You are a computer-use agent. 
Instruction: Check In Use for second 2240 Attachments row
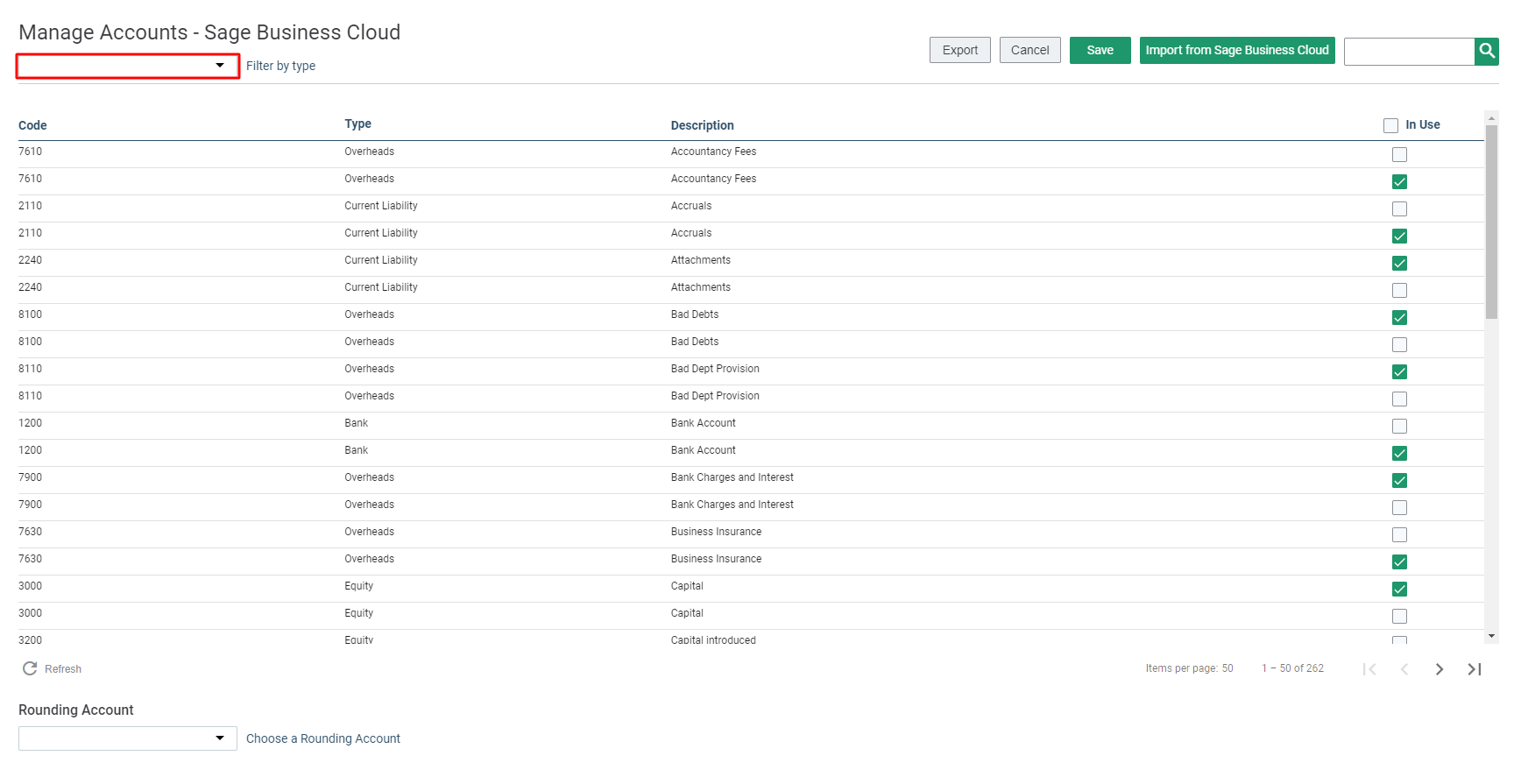(x=1399, y=291)
